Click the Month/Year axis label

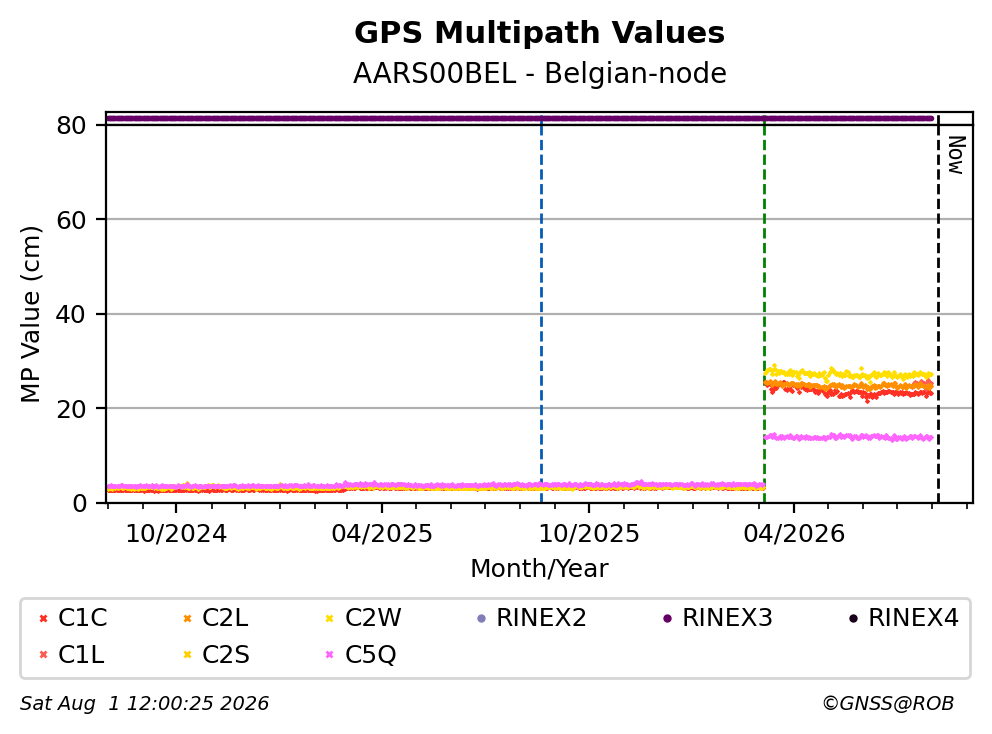click(539, 568)
